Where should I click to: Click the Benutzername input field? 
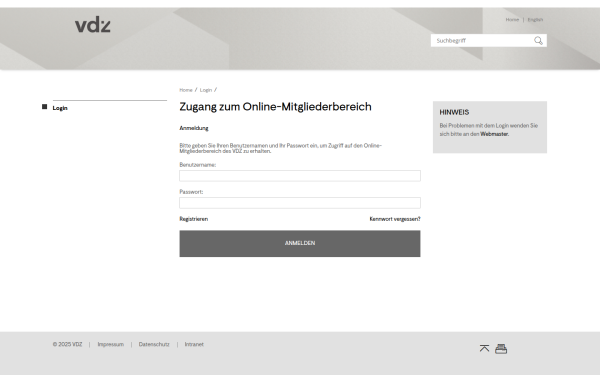click(300, 176)
